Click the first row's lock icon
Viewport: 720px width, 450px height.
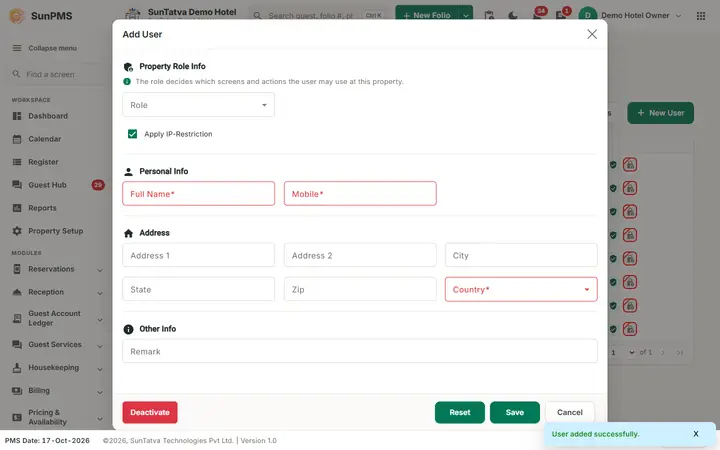[x=630, y=164]
